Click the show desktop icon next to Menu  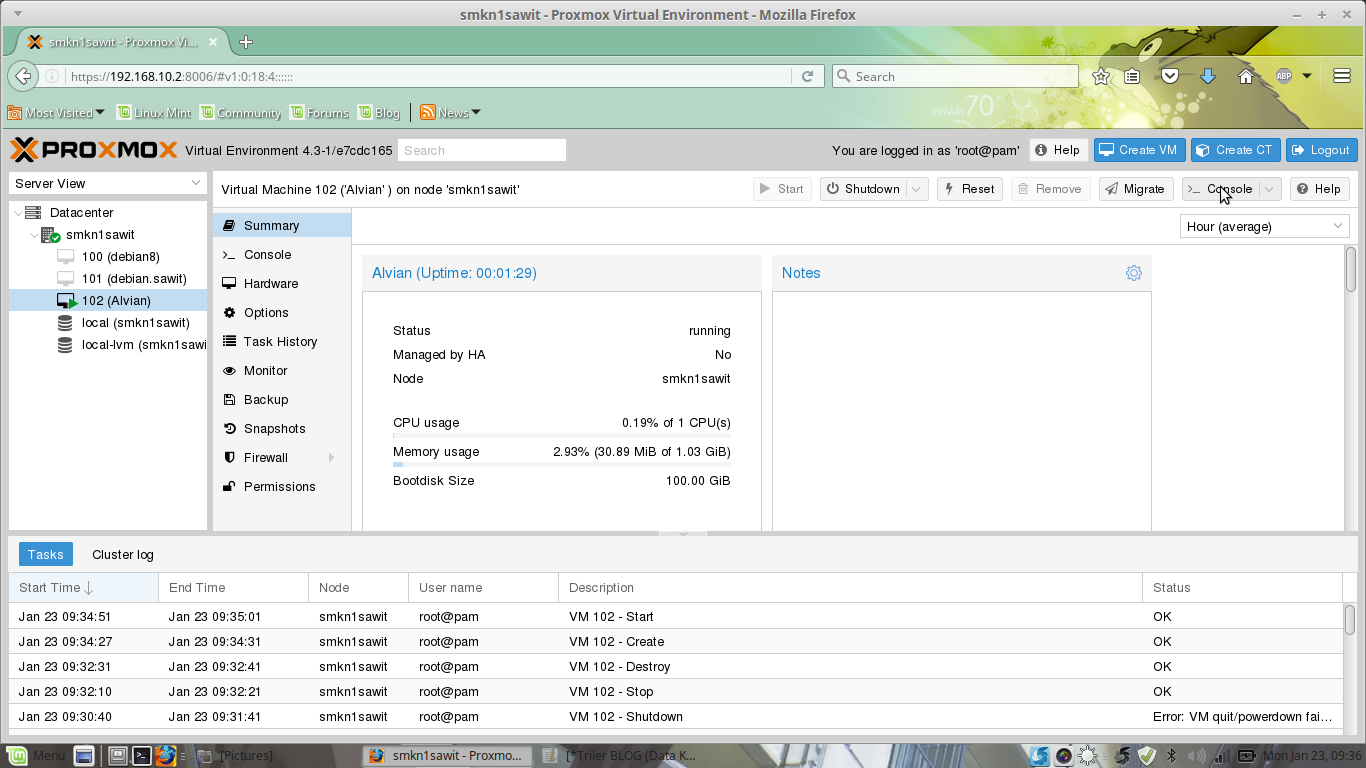[x=84, y=756]
